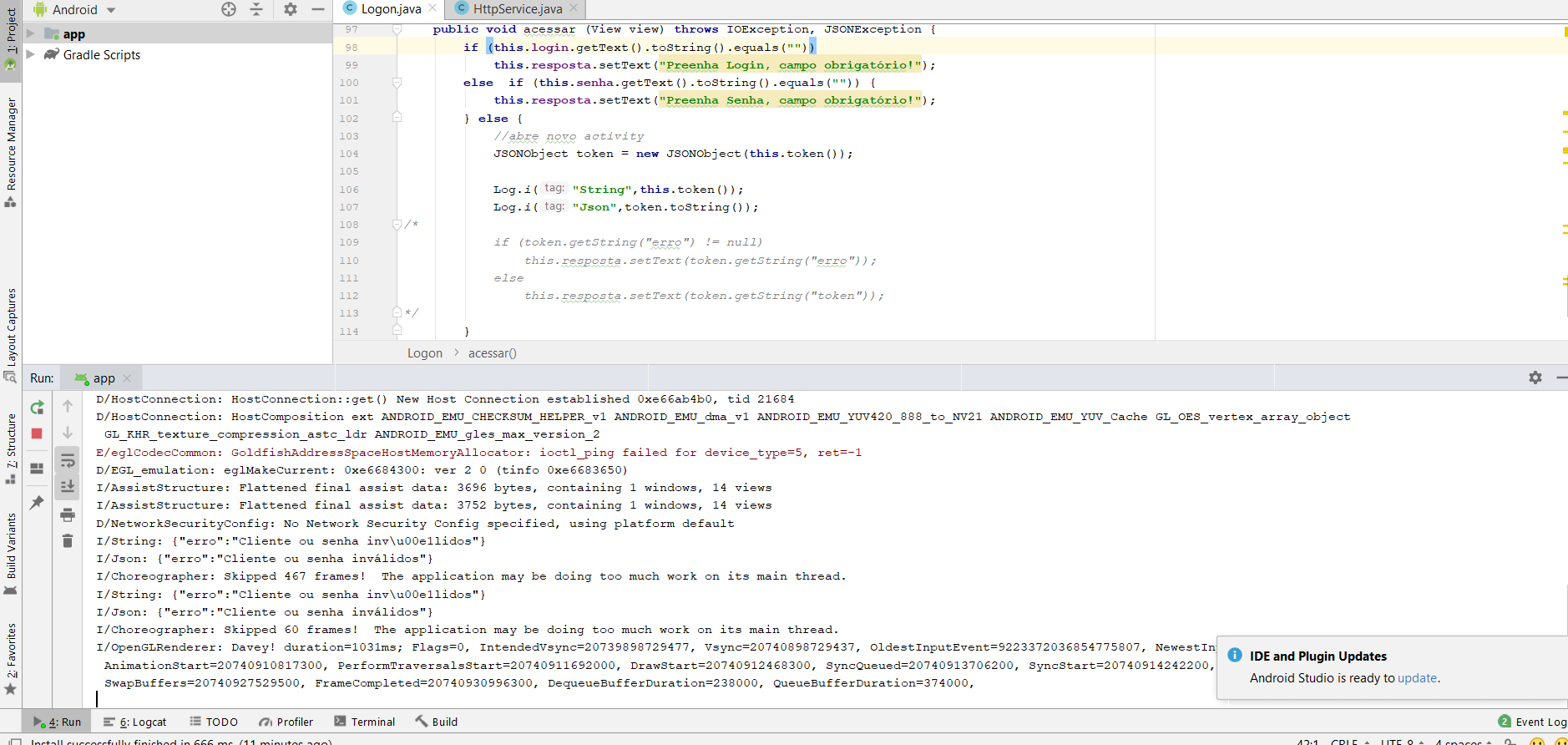Hide the Run tool window
Image resolution: width=1568 pixels, height=745 pixels.
(x=1561, y=378)
